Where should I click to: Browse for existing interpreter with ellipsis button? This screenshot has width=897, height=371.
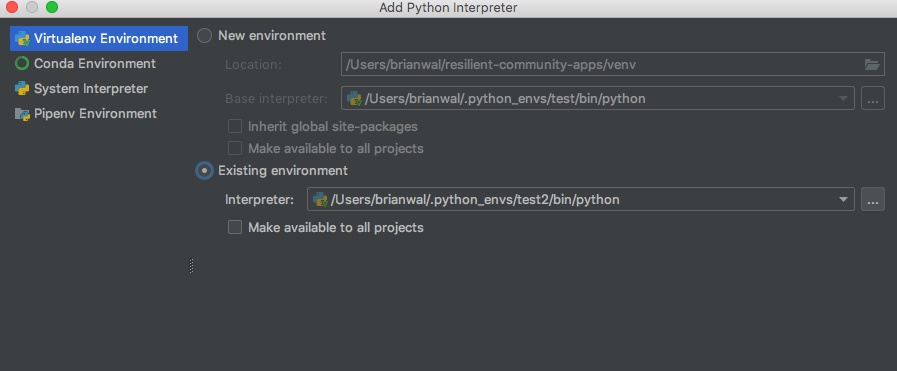(872, 200)
